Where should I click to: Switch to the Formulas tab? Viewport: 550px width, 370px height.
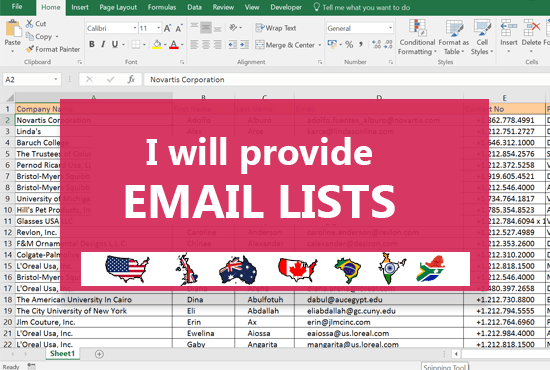(162, 7)
